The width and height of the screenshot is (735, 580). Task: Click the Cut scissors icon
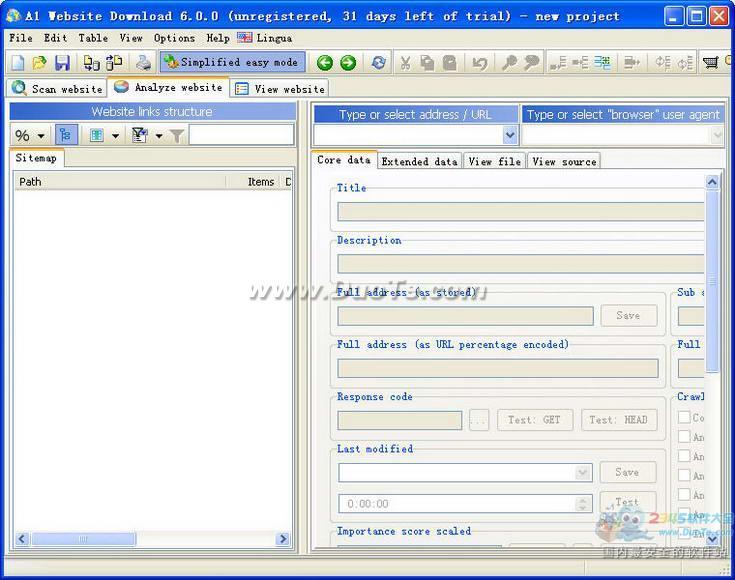[405, 62]
